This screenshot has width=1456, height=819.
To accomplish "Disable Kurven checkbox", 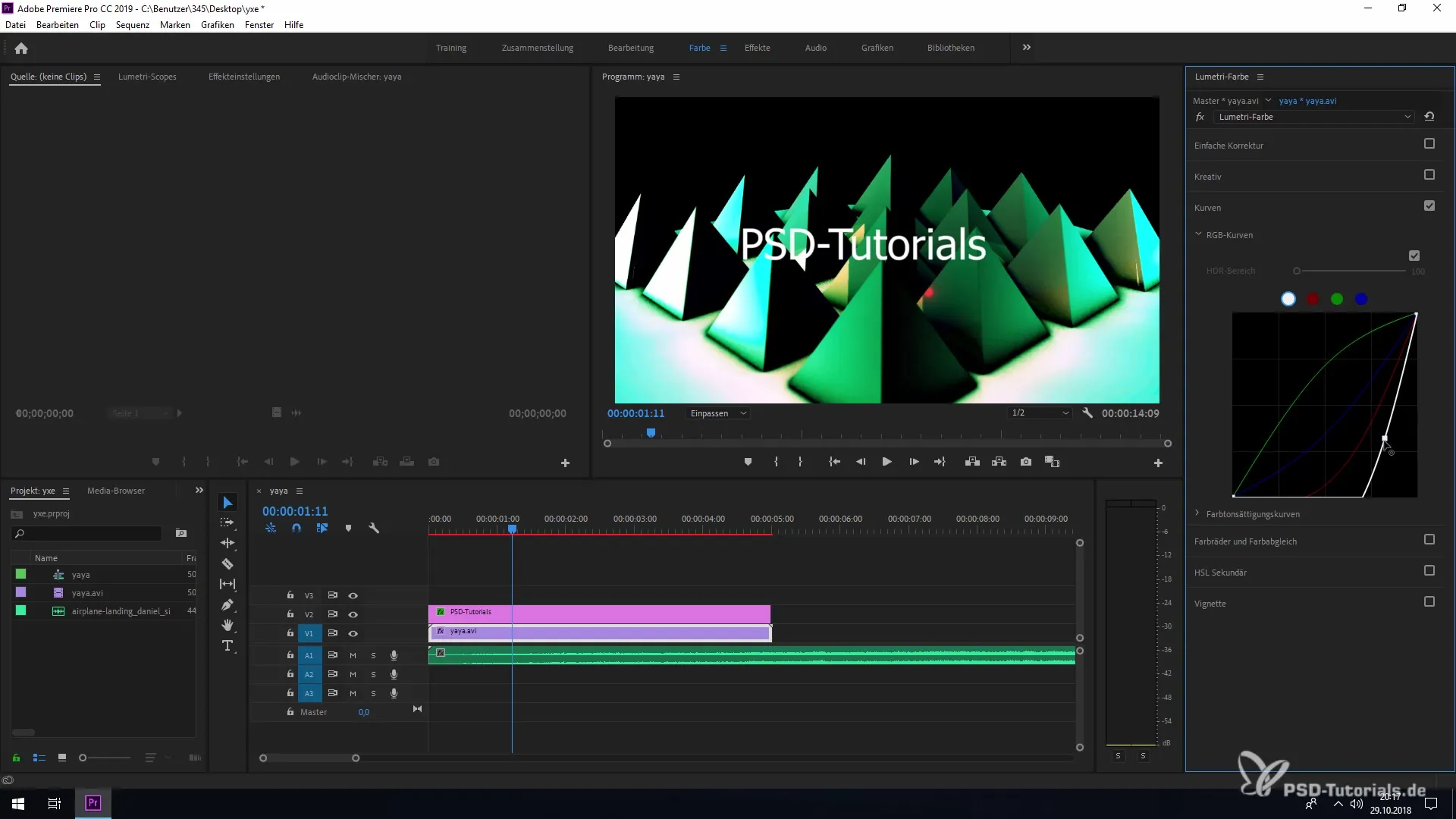I will click(1429, 206).
